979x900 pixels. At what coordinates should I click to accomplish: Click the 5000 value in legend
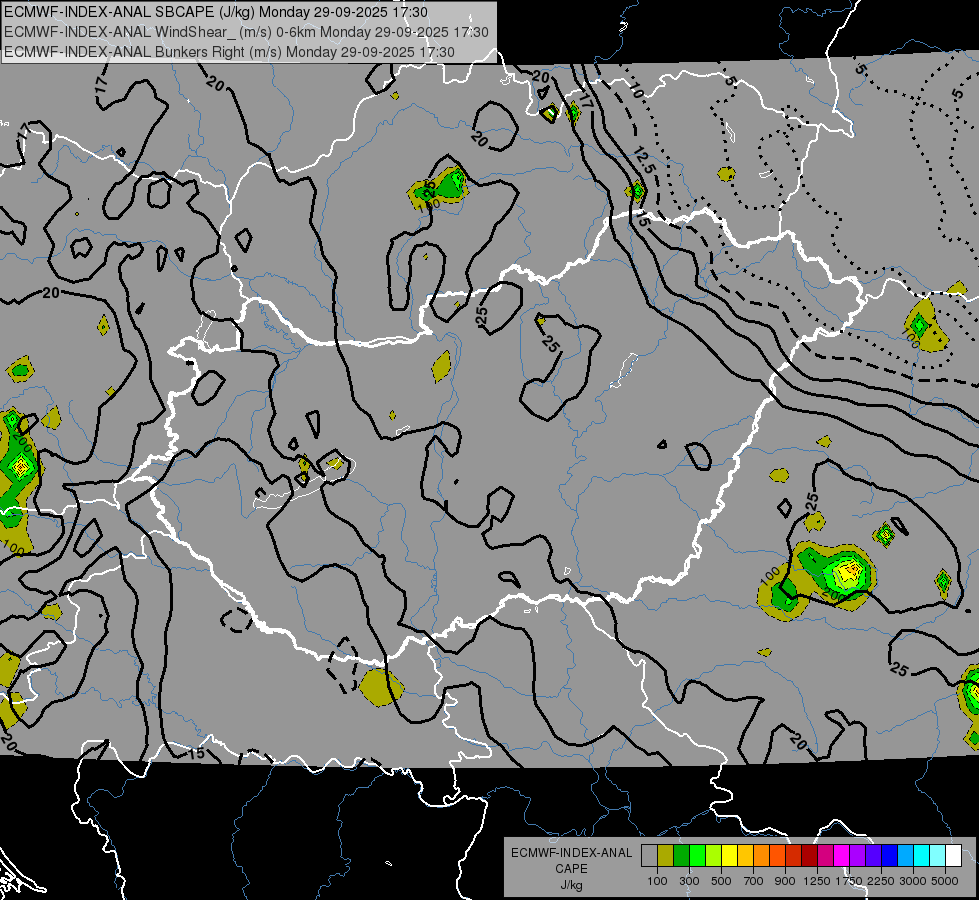coord(945,881)
